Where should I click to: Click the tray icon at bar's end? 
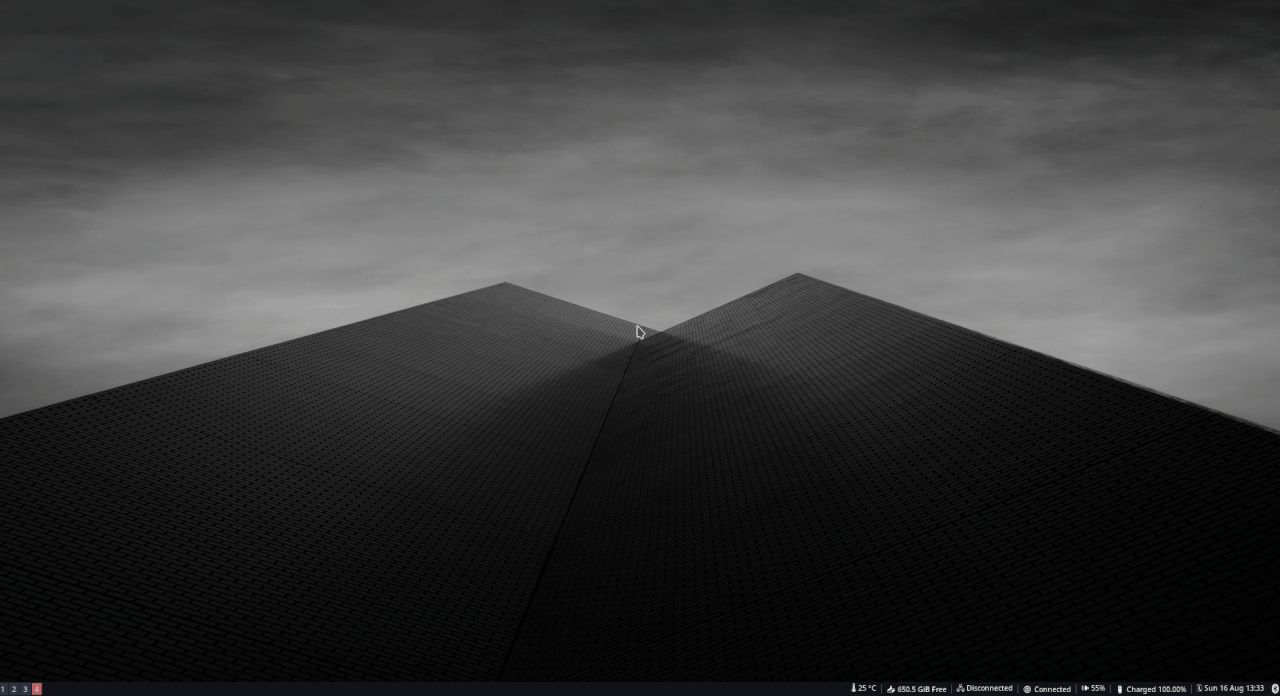click(x=1275, y=688)
